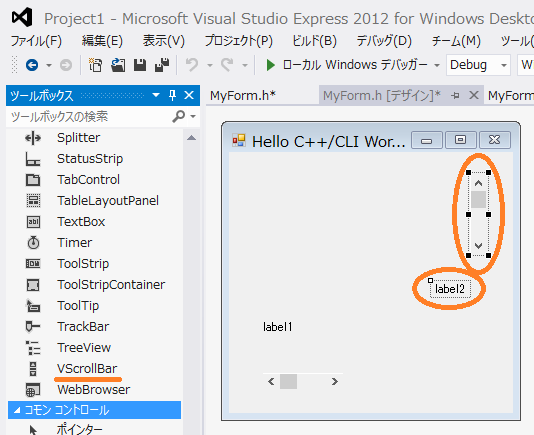Click the open file toolbar icon
The width and height of the screenshot is (534, 435).
click(118, 65)
